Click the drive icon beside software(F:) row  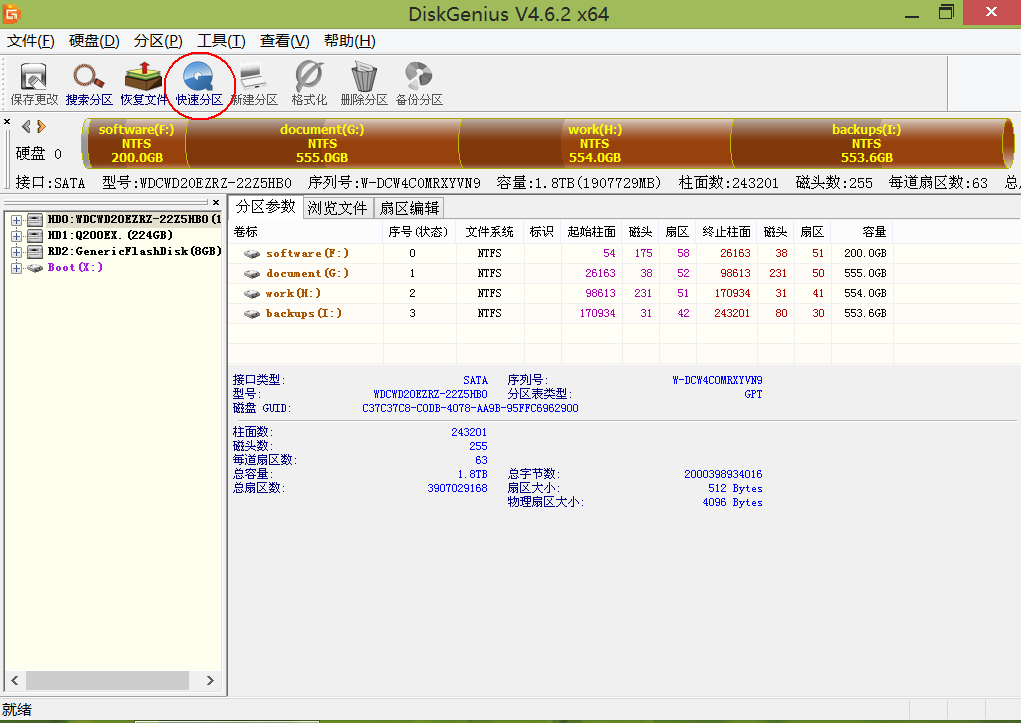(x=252, y=253)
